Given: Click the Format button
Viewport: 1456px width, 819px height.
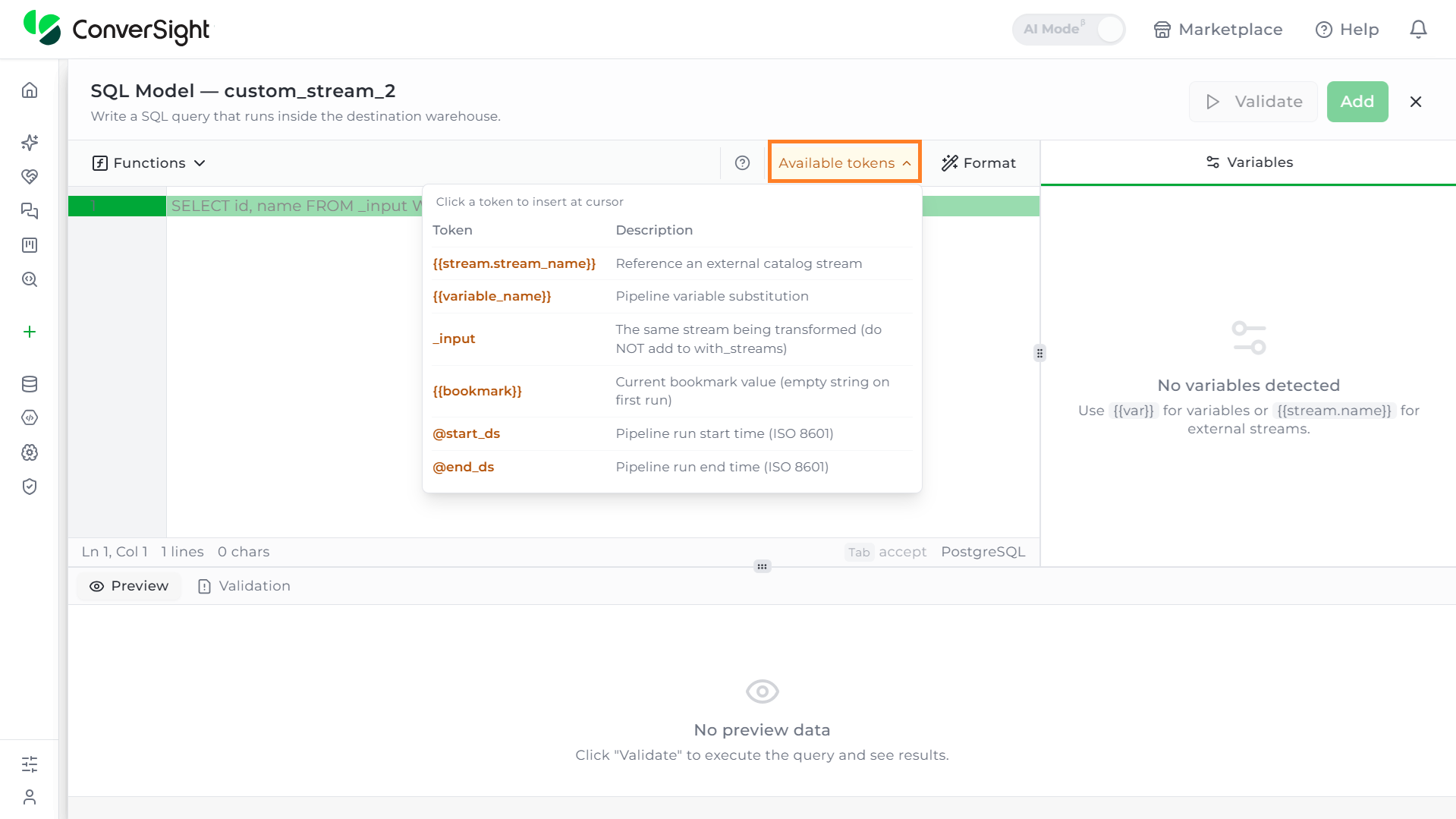Looking at the screenshot, I should pyautogui.click(x=979, y=163).
